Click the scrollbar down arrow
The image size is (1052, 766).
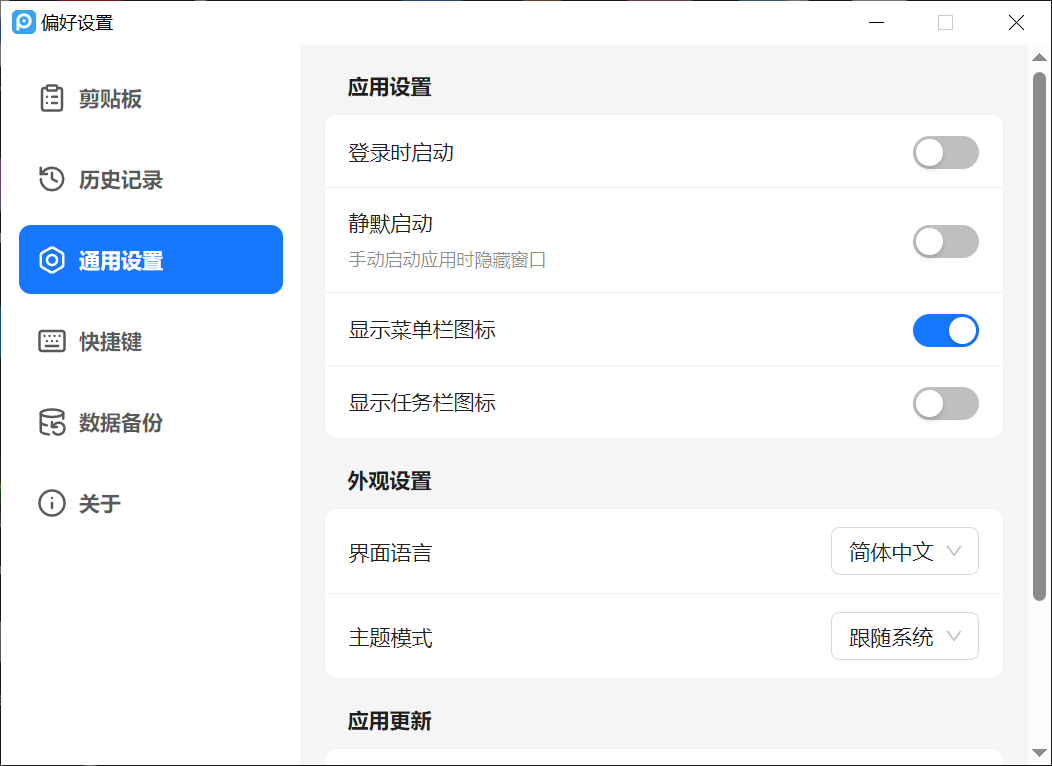[1039, 753]
